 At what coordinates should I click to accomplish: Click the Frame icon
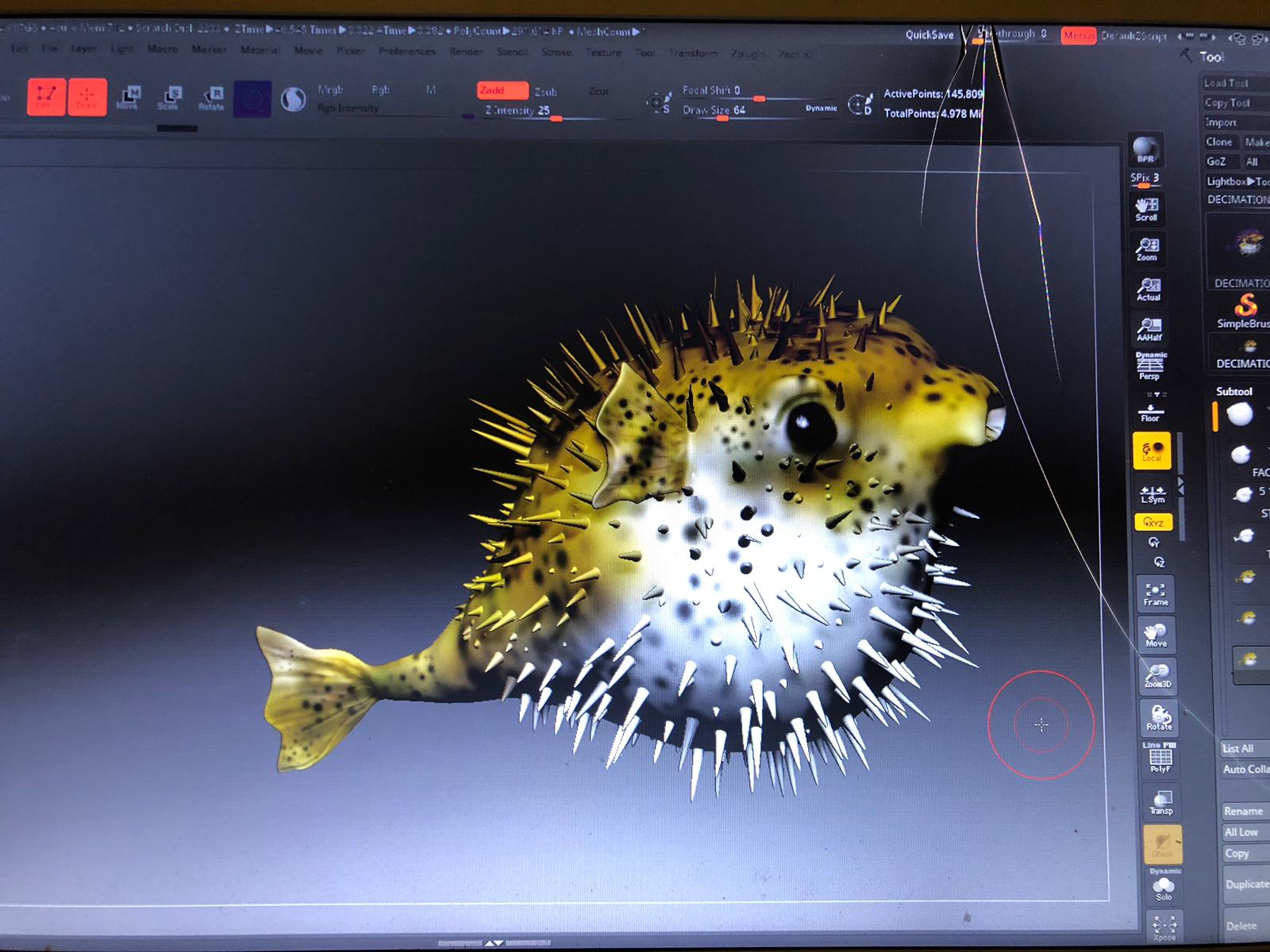coord(1156,593)
